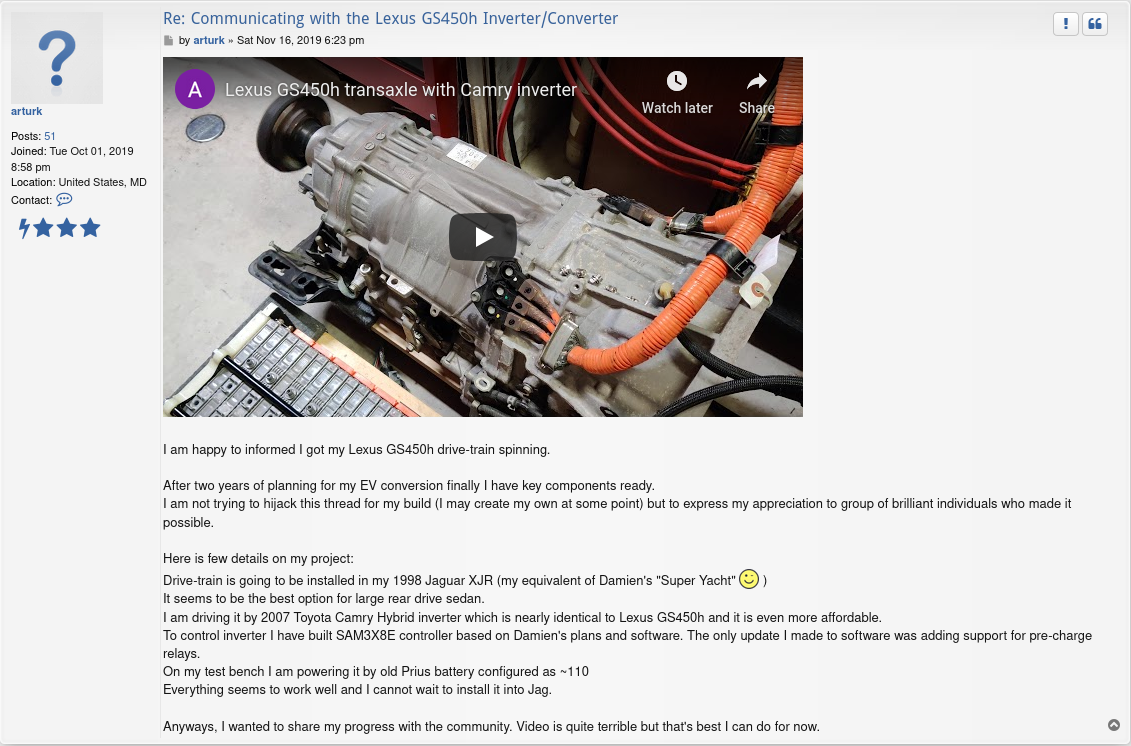1131x746 pixels.
Task: Open the contact speech-bubble icon for arturk
Action: (x=64, y=199)
